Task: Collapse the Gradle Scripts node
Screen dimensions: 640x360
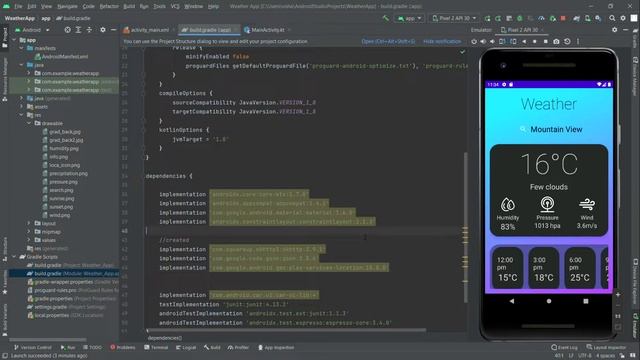Action: [x=15, y=257]
